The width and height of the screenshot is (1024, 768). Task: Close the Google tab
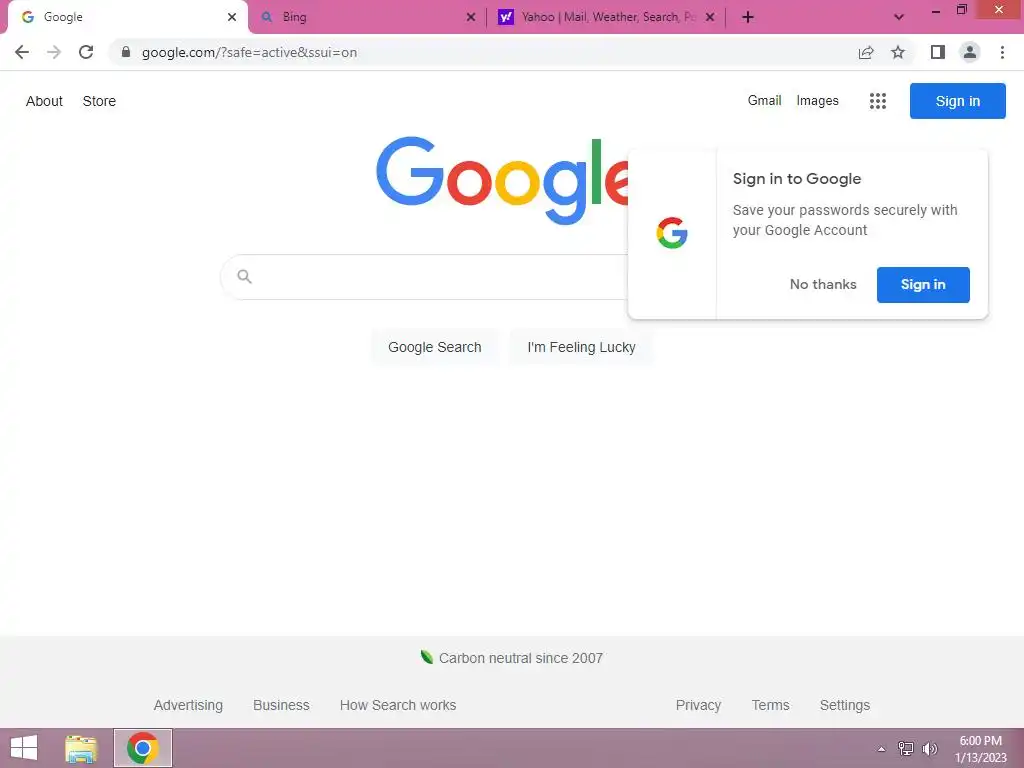click(x=232, y=17)
